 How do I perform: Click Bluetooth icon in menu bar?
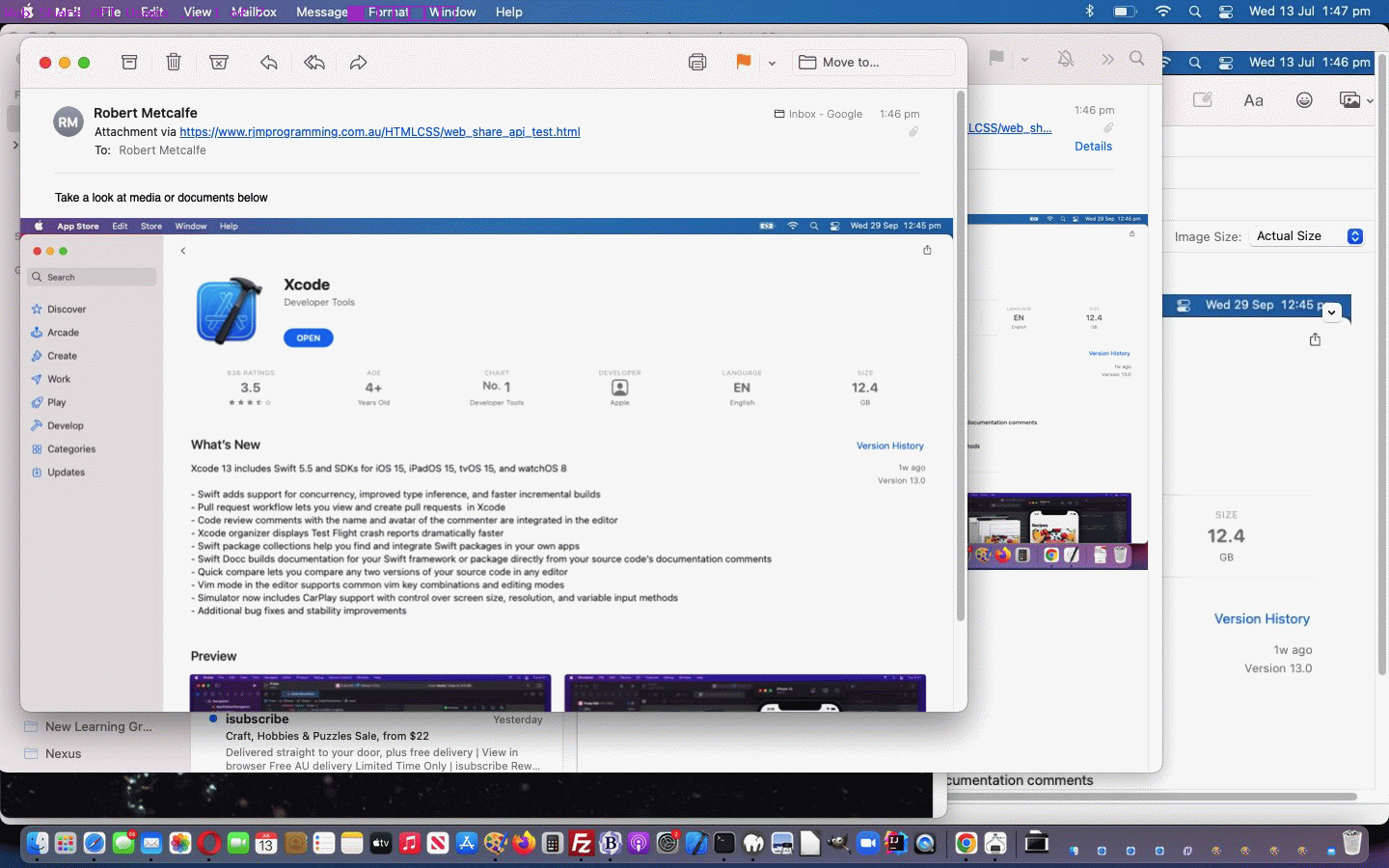[1090, 12]
